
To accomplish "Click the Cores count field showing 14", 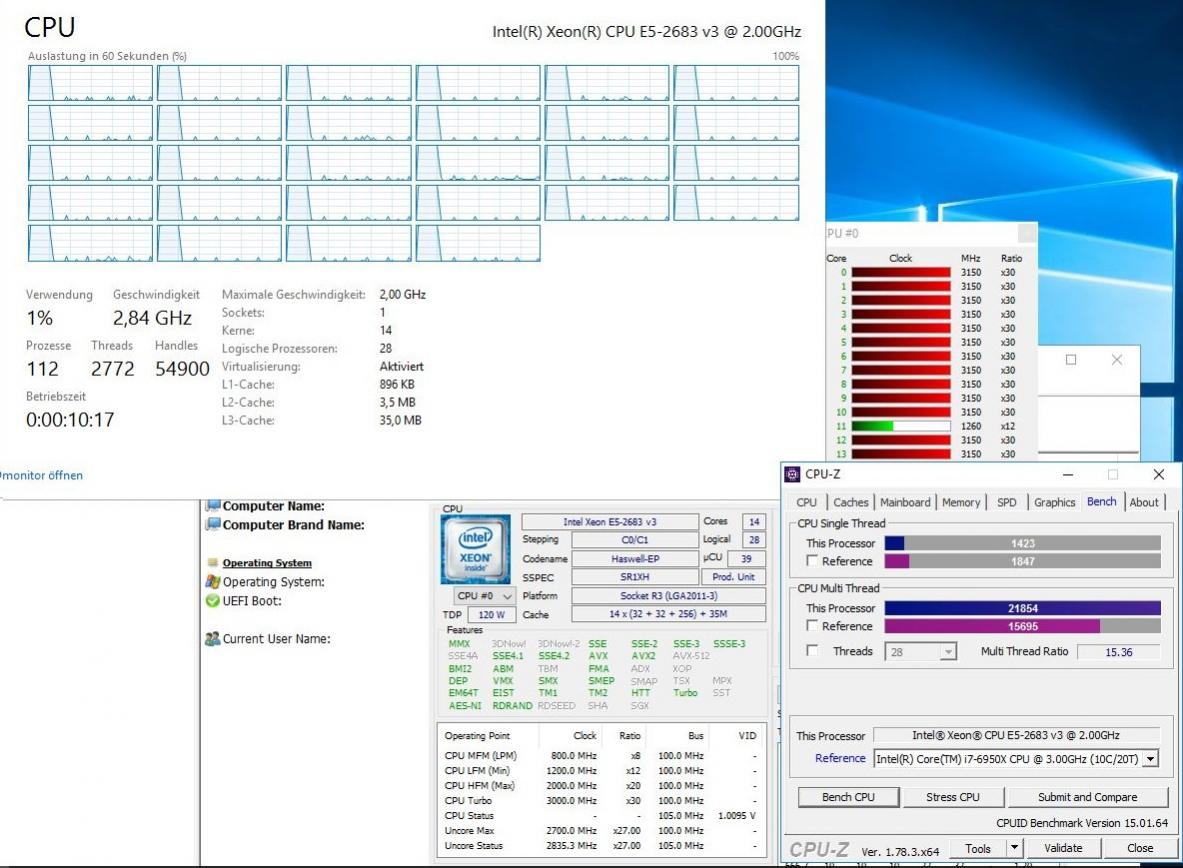I will (754, 522).
